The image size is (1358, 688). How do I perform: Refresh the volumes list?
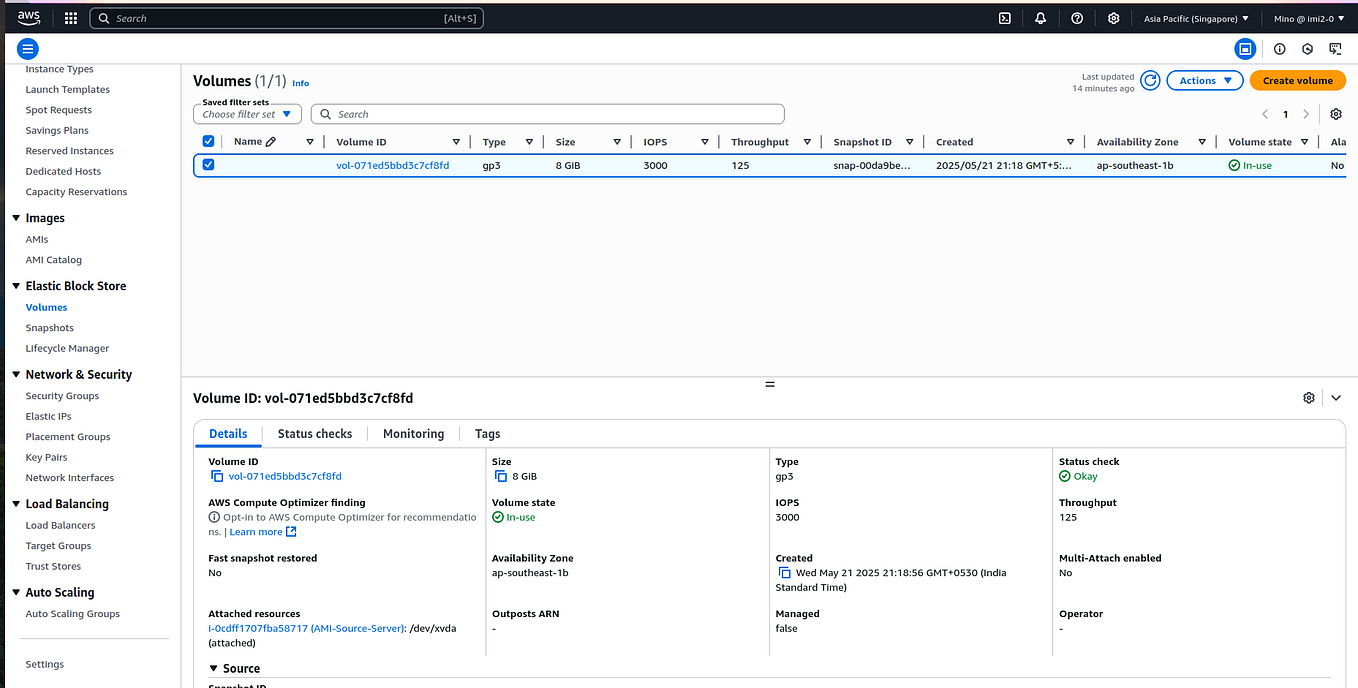tap(1150, 80)
